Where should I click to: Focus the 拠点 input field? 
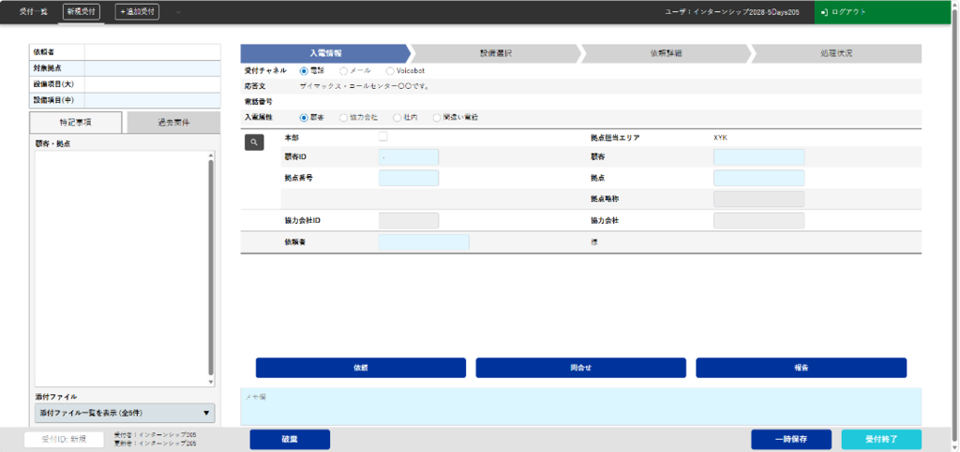[759, 178]
